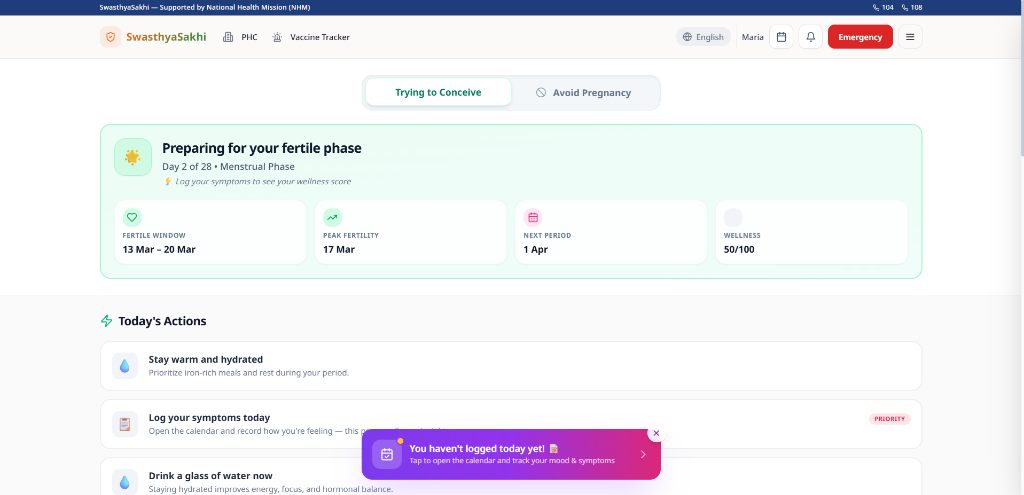Click the sun icon beside fertile phase heading
Viewport: 1024px width, 495px height.
[x=133, y=157]
